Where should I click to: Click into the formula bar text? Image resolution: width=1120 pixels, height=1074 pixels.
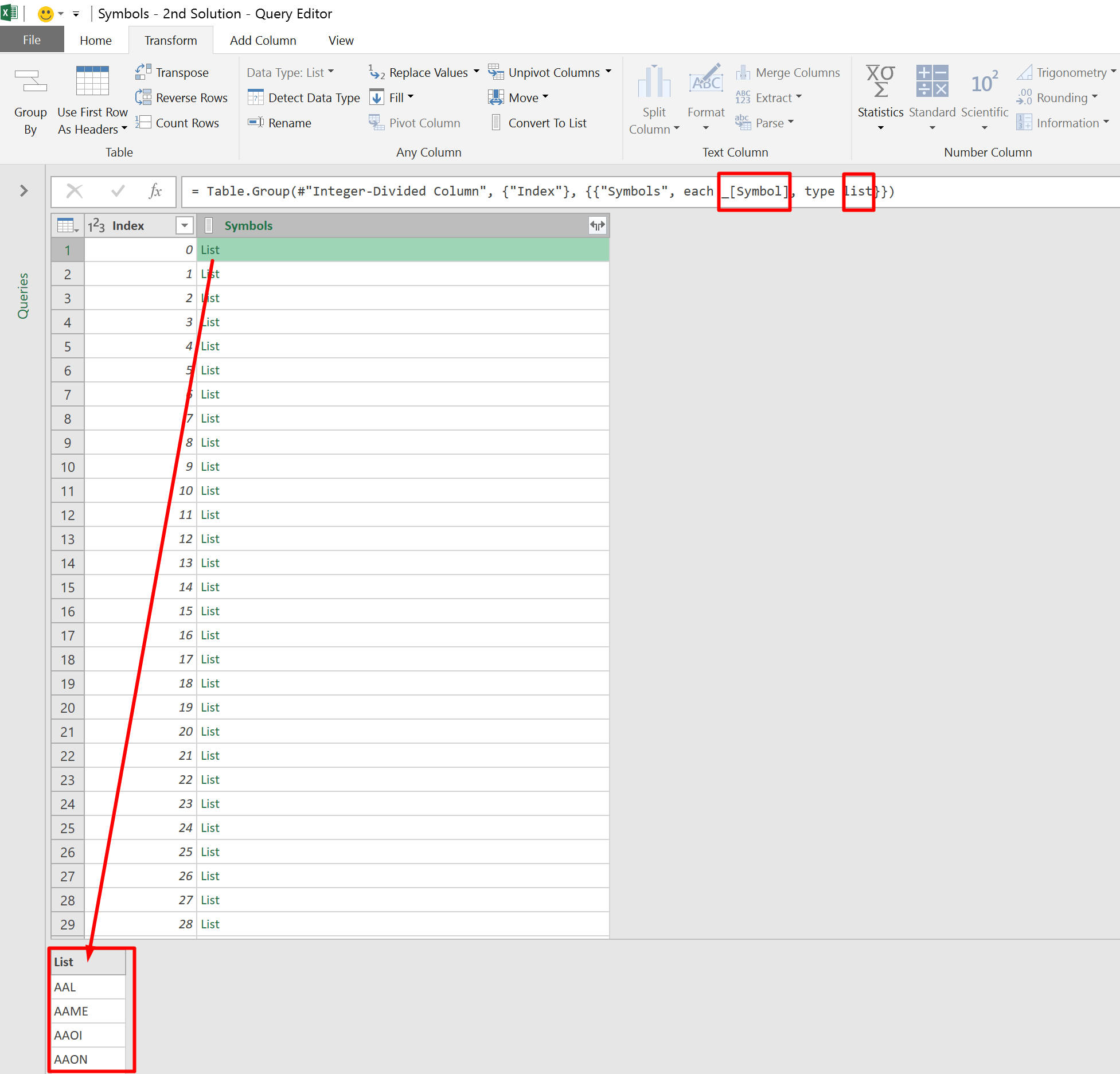point(650,192)
